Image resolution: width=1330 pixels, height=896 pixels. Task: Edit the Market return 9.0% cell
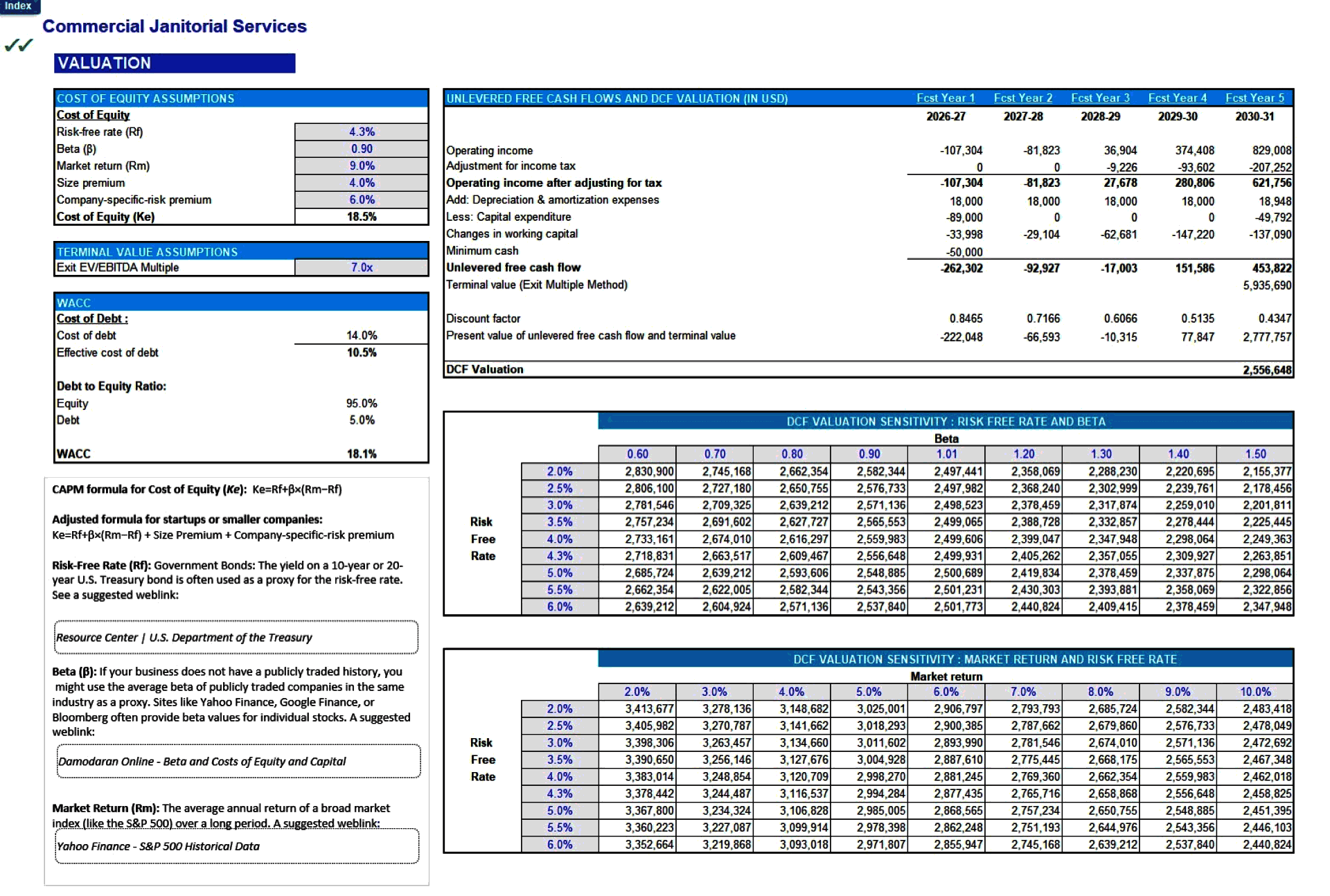[362, 165]
